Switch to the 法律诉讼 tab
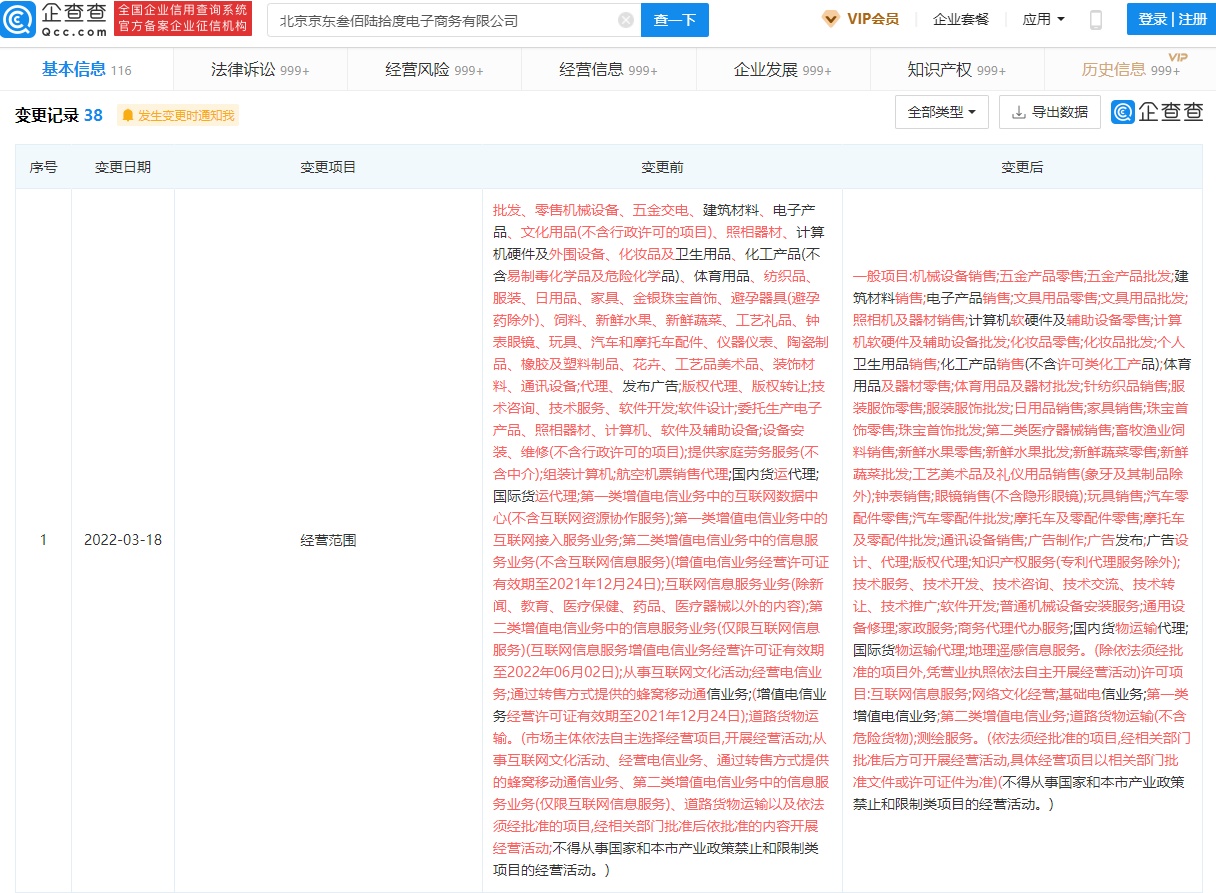 (260, 69)
